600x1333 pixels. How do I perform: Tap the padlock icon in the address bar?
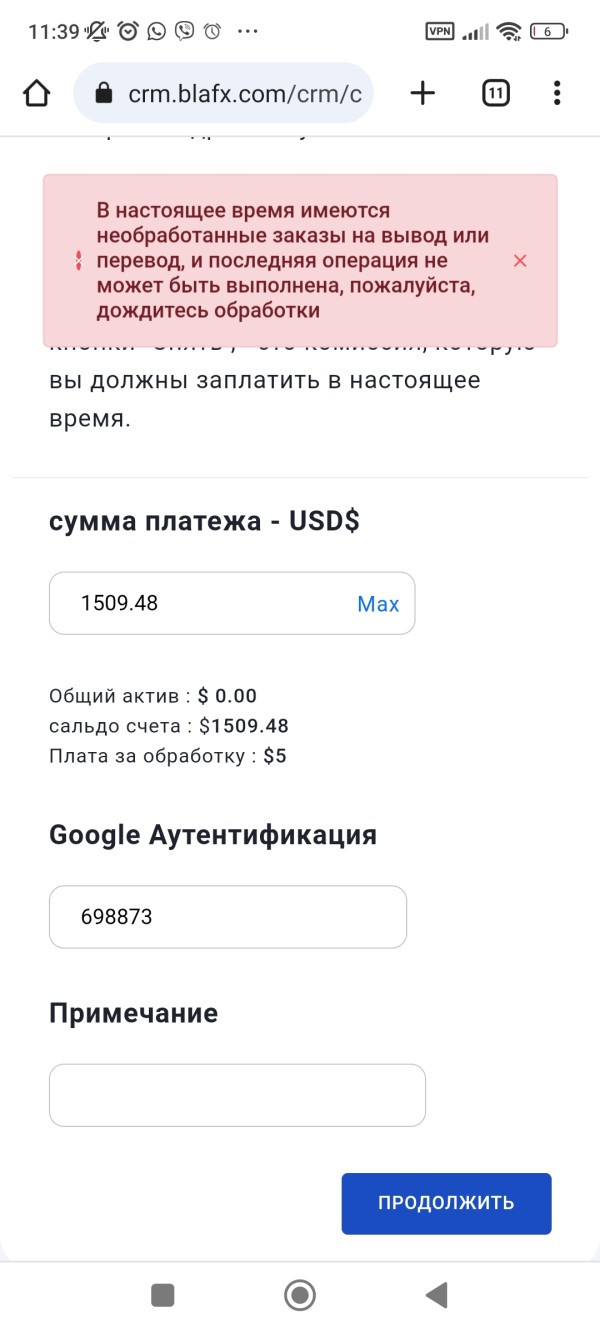[102, 94]
